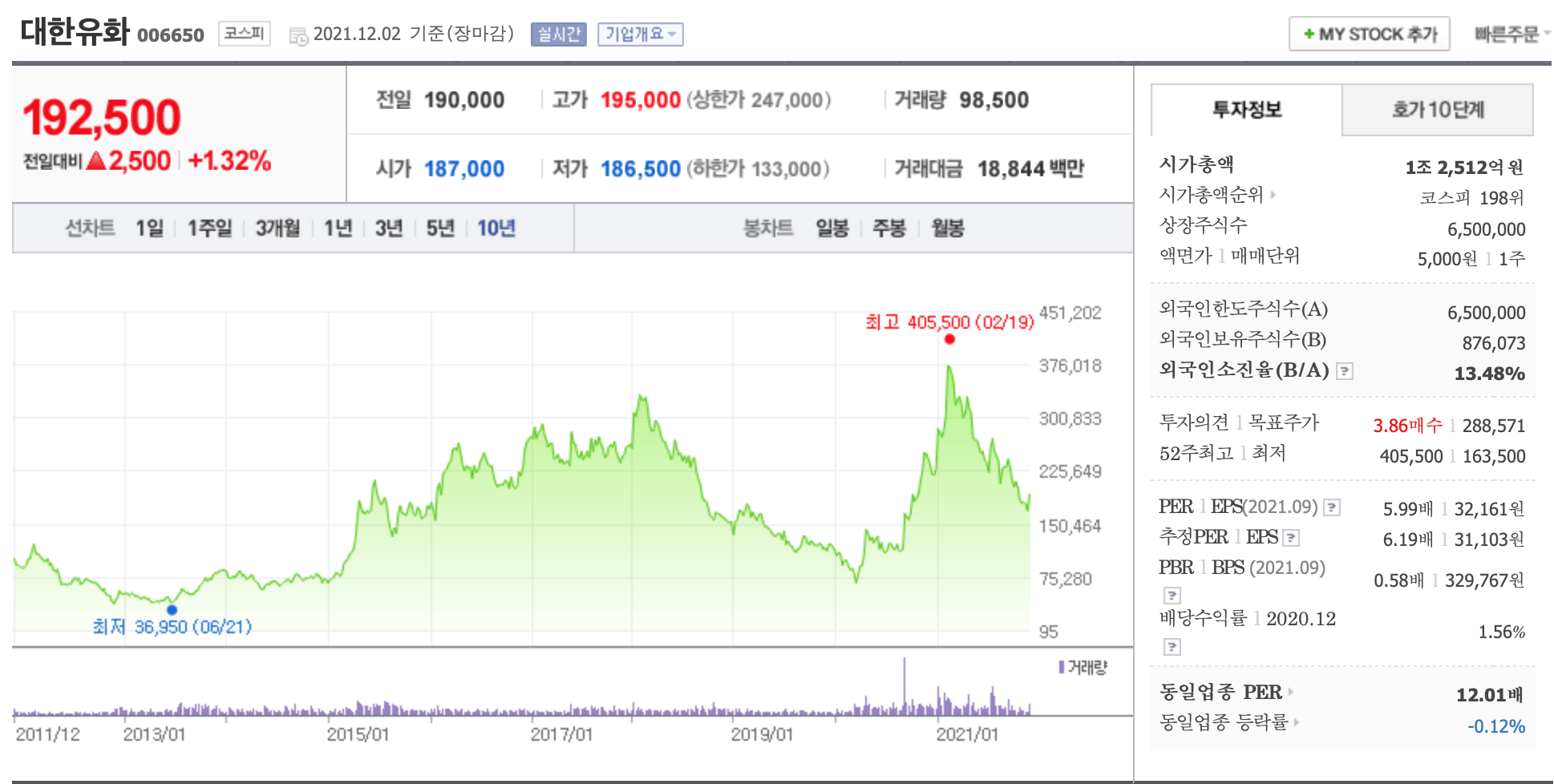Viewport: 1554px width, 784px height.
Task: Expand arrow next to 동일업종 PER
Action: click(1290, 692)
